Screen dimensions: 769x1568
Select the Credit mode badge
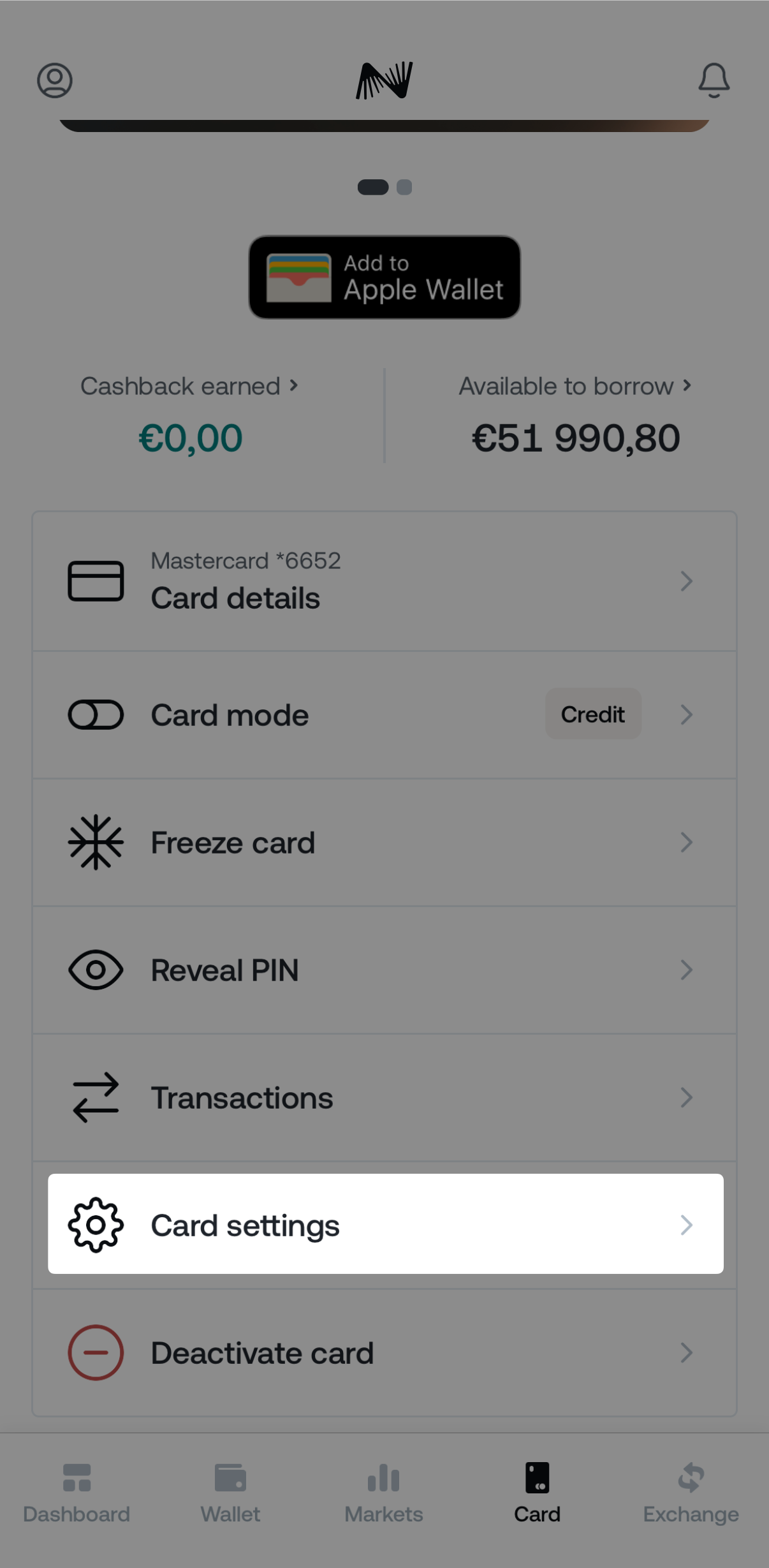pos(592,714)
